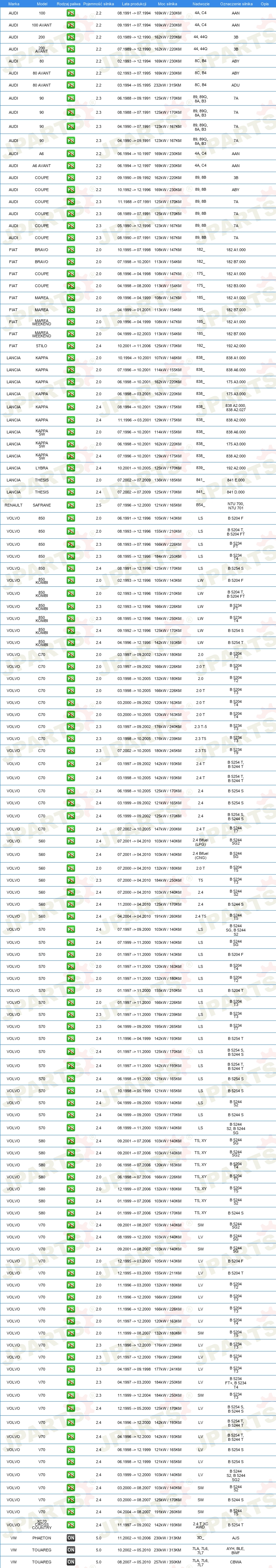Click the N7U 700, N7U 701 engine code cell

tap(236, 505)
